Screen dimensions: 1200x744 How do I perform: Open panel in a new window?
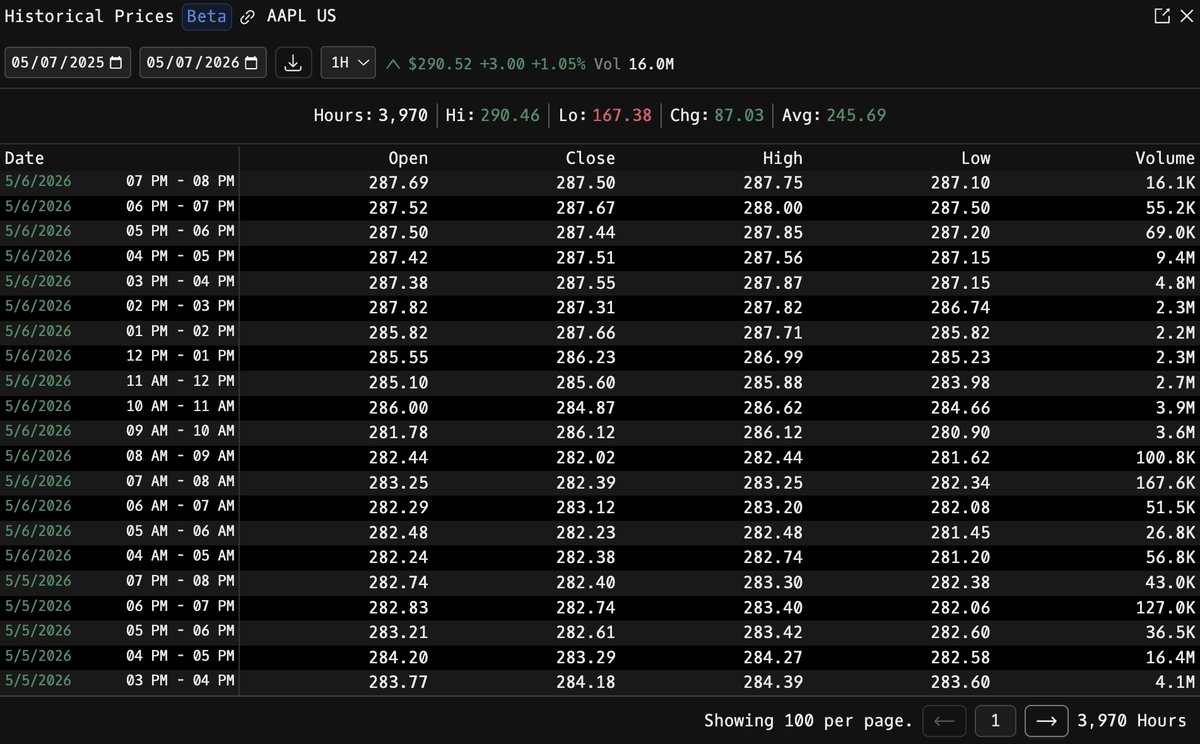1161,17
